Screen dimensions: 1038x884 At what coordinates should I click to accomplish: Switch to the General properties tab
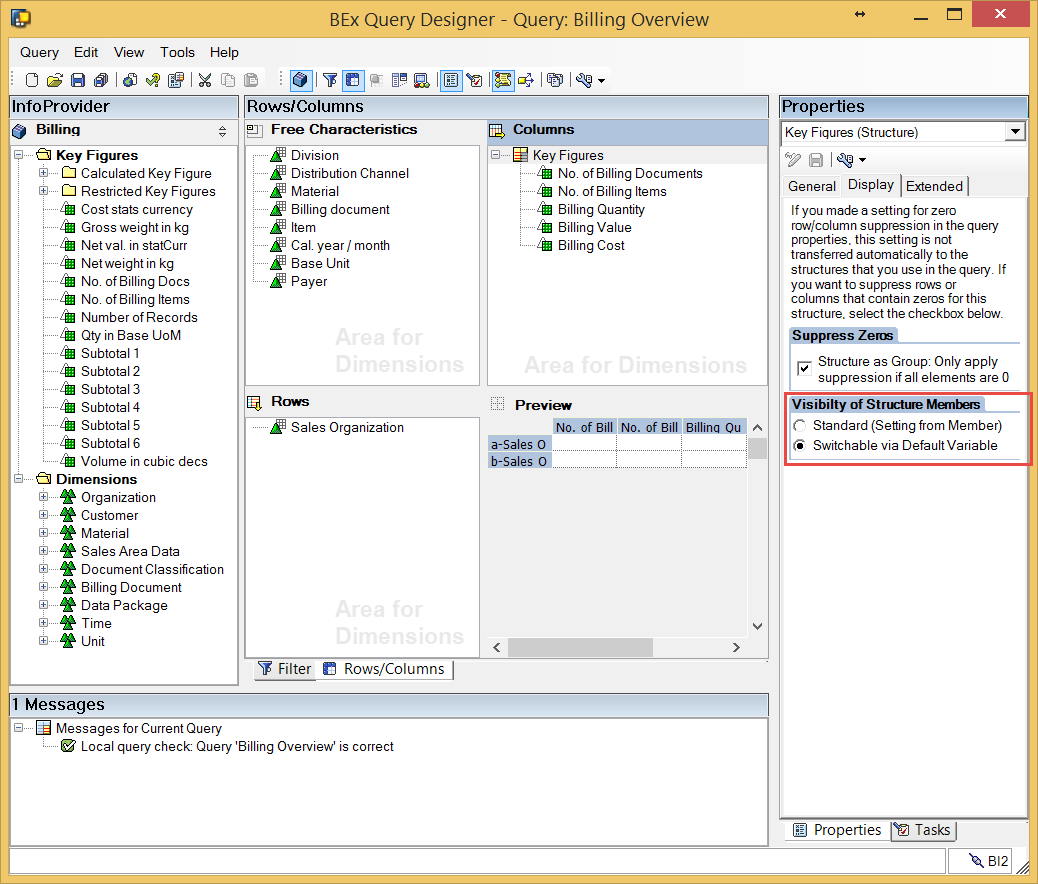[812, 186]
